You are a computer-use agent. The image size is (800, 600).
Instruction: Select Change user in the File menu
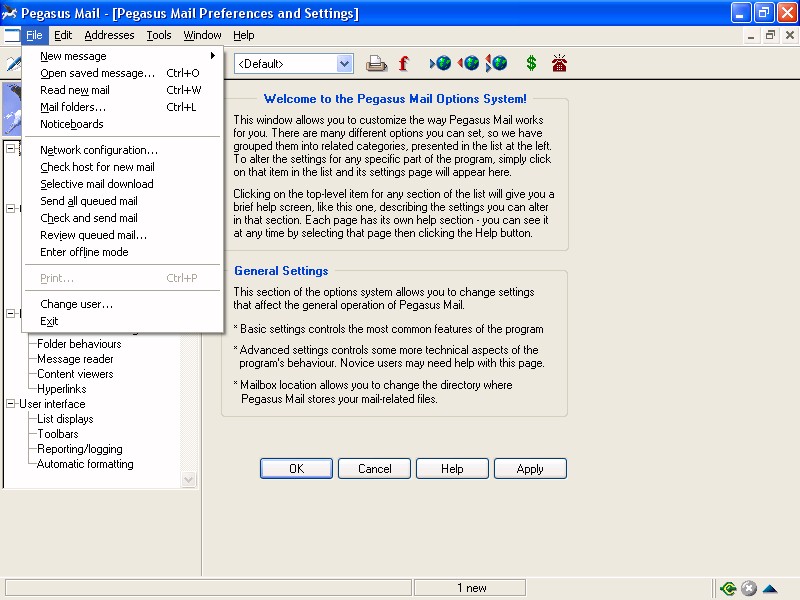(122, 304)
